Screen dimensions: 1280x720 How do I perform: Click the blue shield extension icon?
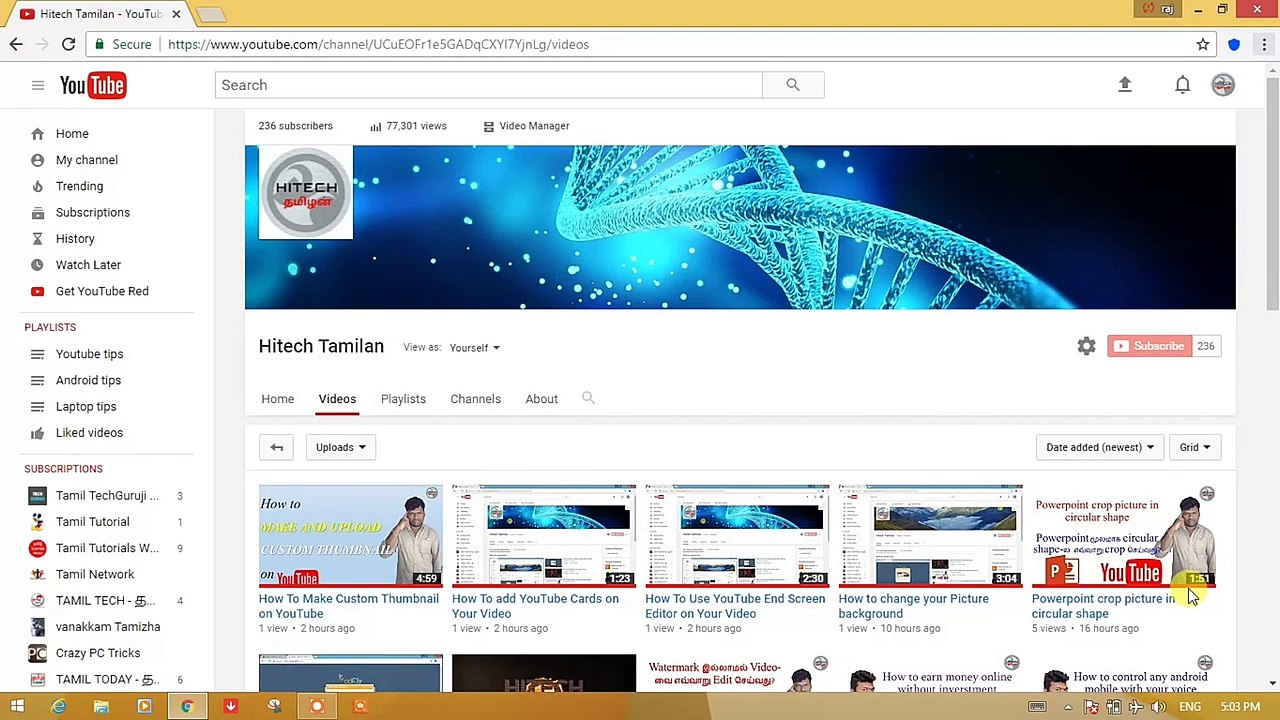tap(1234, 44)
